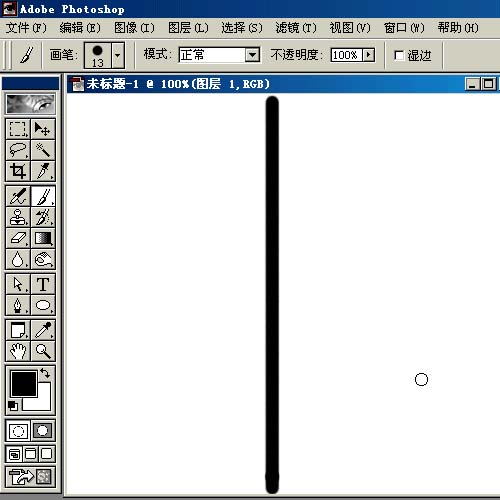Select the Path Component Selection arrow tool
The image size is (500, 500).
pos(18,284)
